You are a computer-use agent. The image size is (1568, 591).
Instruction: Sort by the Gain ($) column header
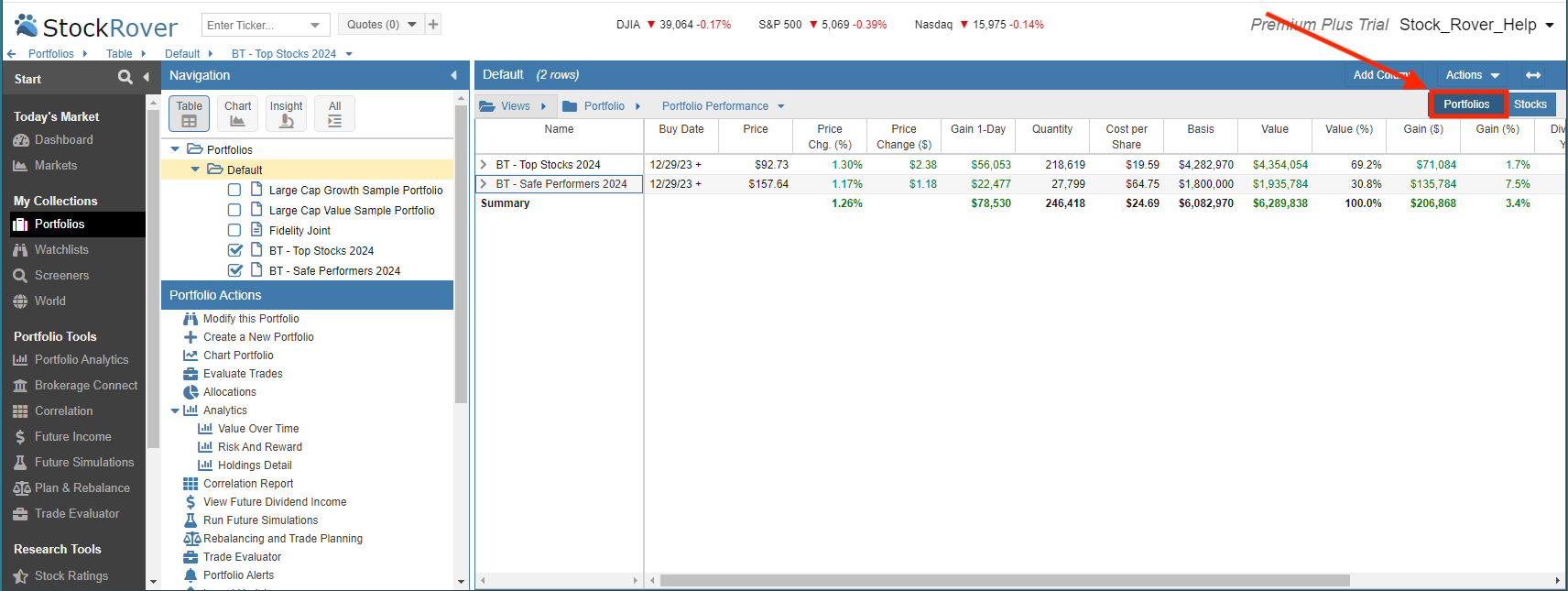click(x=1423, y=129)
